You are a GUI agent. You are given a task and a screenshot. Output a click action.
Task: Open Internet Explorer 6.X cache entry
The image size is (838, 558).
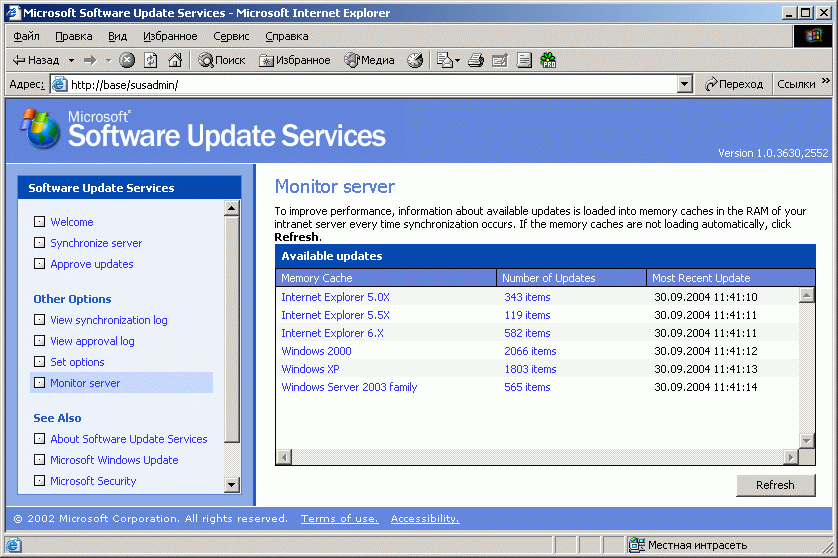point(332,334)
